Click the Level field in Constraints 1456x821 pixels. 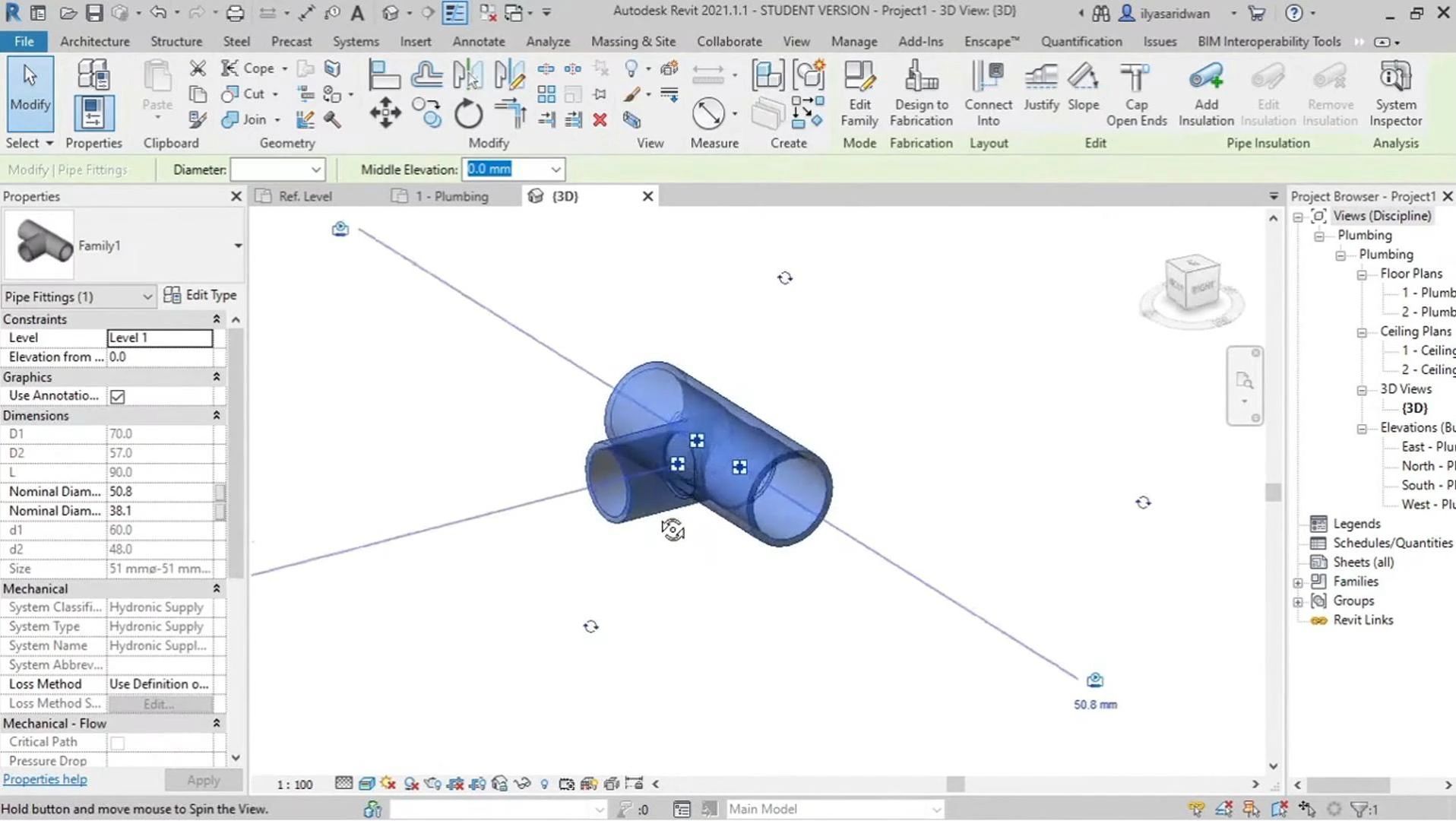pyautogui.click(x=160, y=338)
